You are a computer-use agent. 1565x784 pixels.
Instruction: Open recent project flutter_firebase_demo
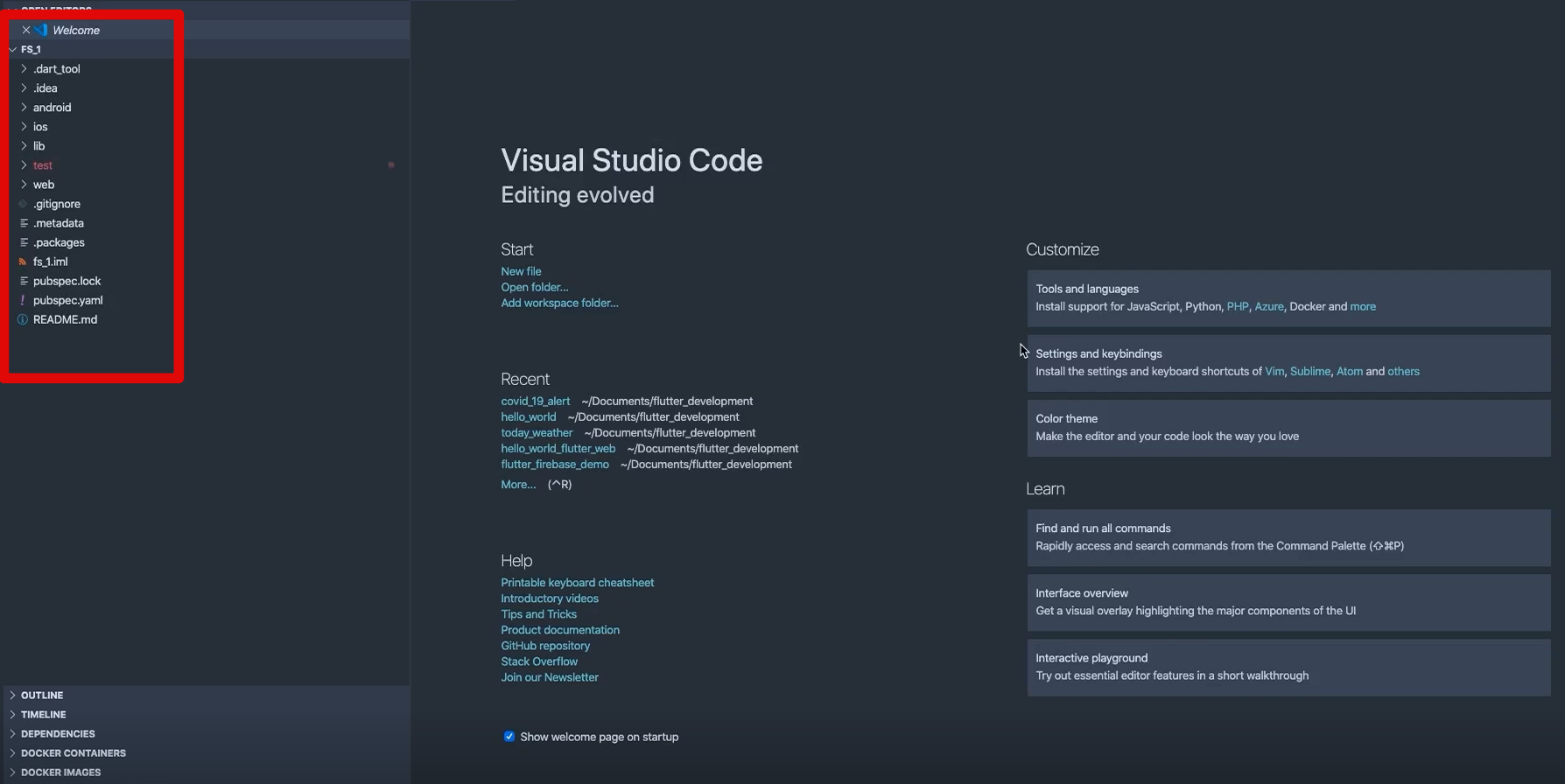[x=555, y=464]
